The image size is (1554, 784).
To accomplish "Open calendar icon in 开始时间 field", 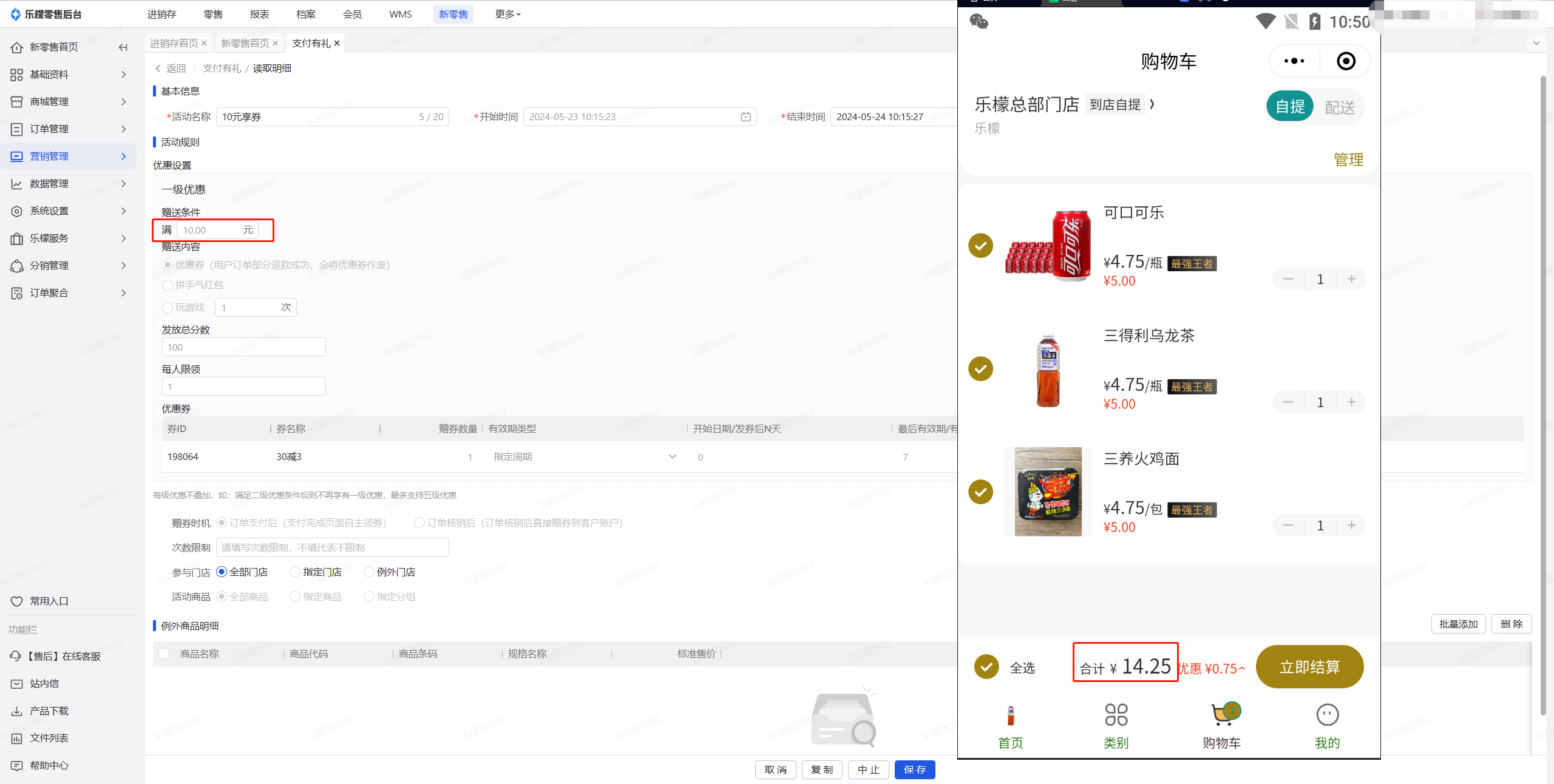I will [745, 117].
